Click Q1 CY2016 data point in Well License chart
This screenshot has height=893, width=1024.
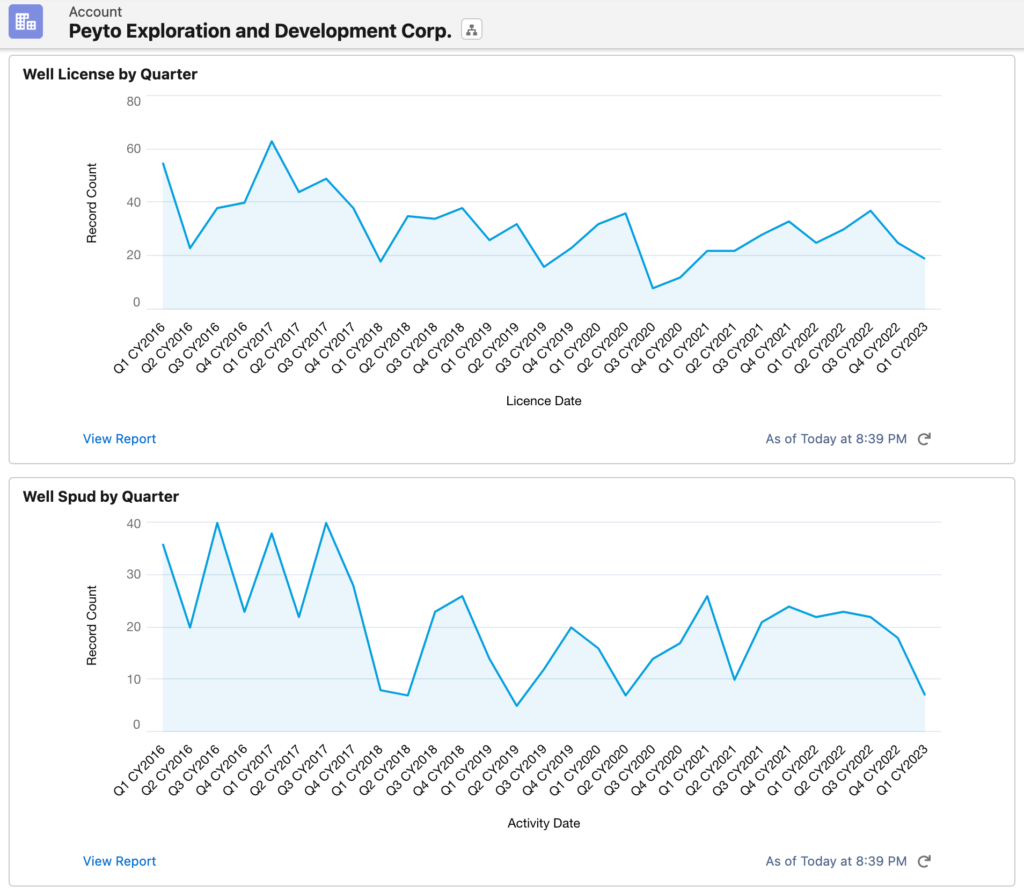click(163, 163)
